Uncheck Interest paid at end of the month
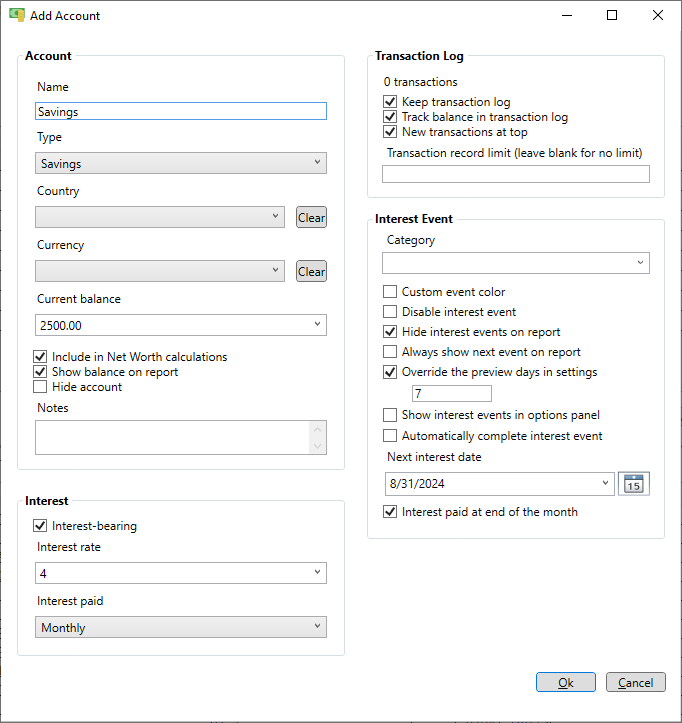The image size is (682, 723). 390,512
